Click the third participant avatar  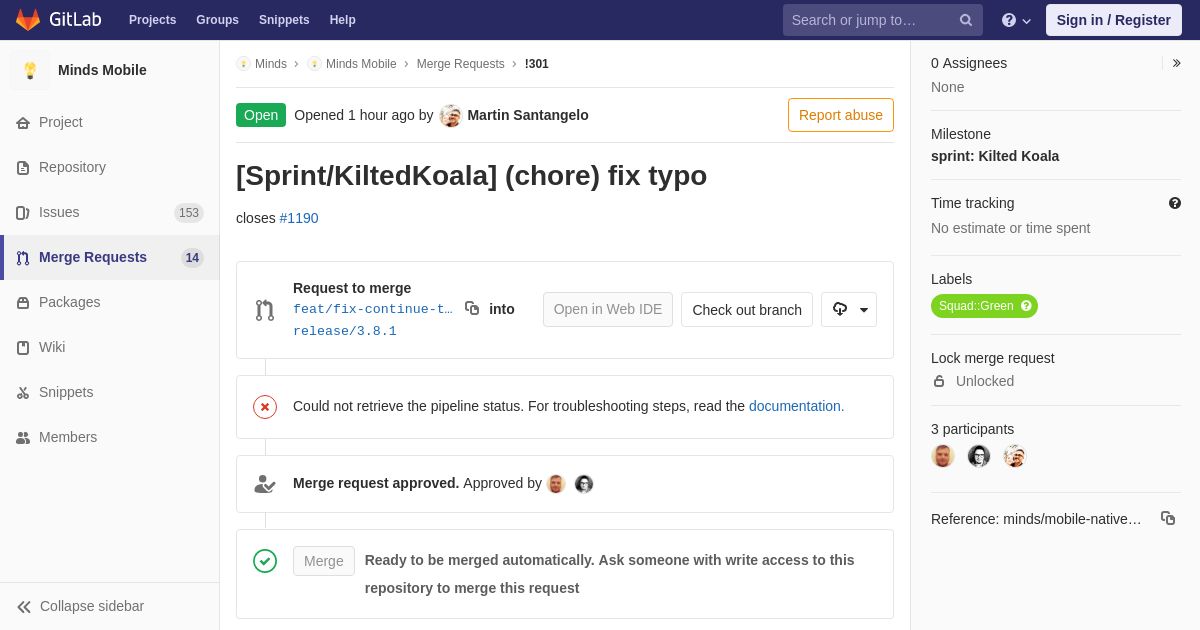[1015, 456]
